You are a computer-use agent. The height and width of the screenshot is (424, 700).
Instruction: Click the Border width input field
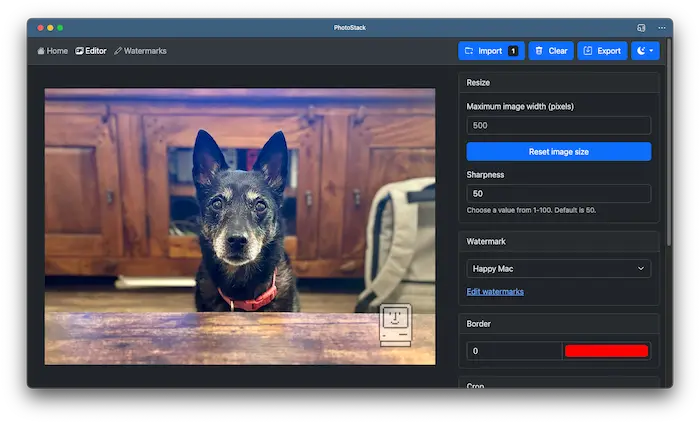click(x=514, y=351)
